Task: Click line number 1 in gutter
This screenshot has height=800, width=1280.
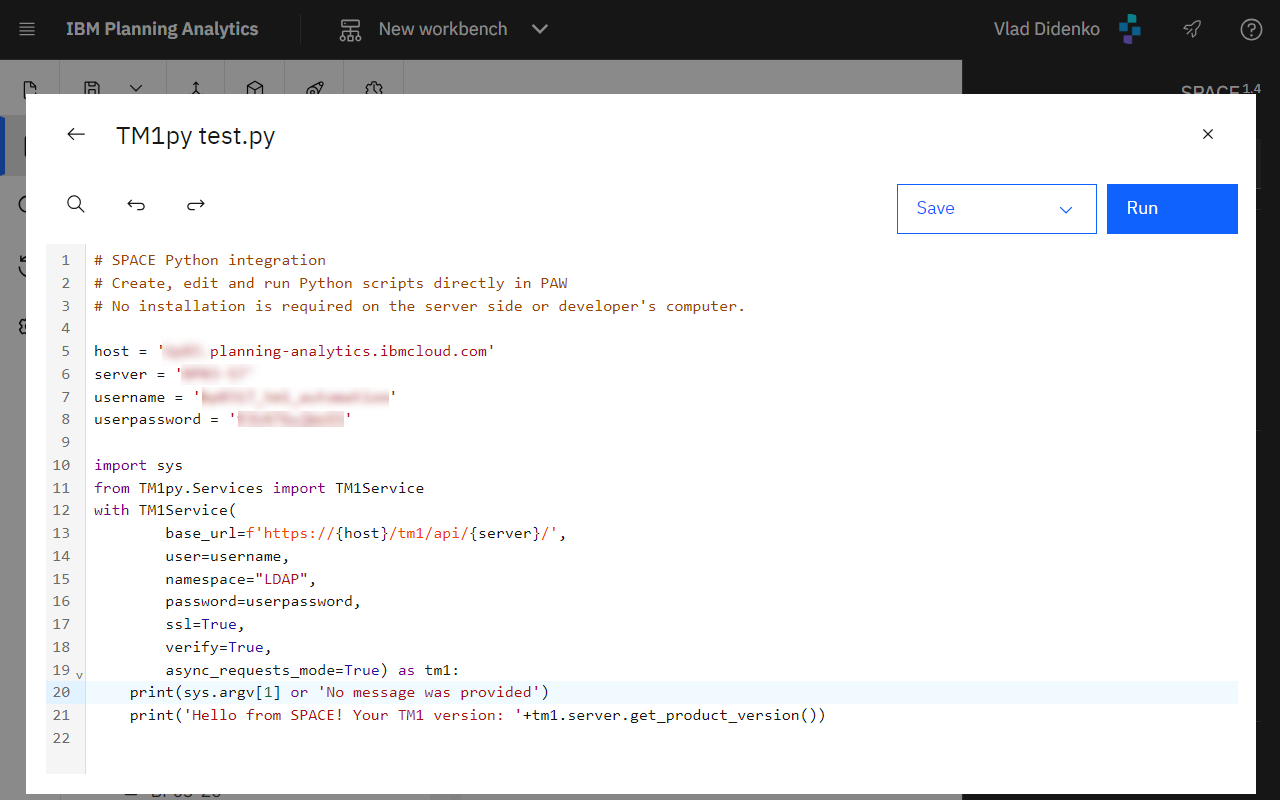Action: click(x=65, y=260)
